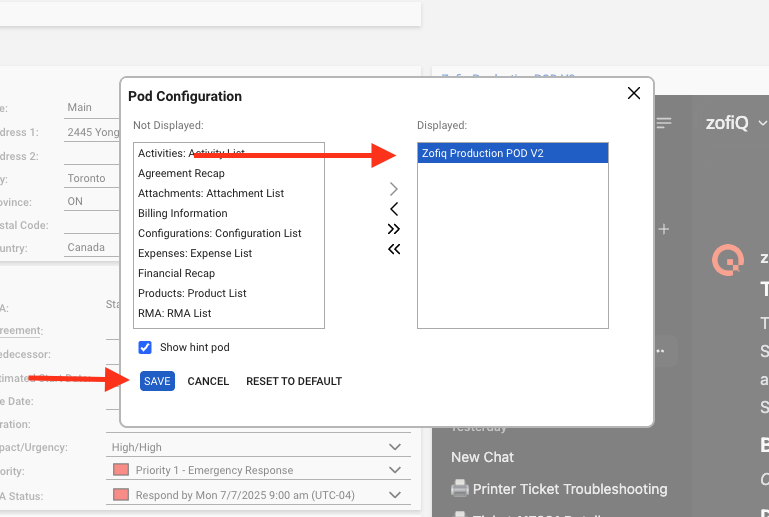Toggle the Show hint pod checkbox

coord(145,347)
